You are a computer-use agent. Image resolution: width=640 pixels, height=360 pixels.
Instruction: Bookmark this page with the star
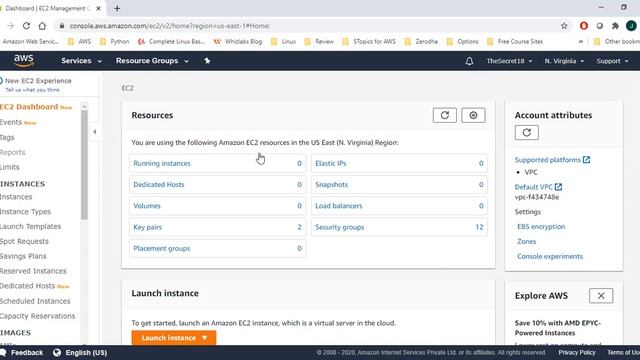(564, 26)
